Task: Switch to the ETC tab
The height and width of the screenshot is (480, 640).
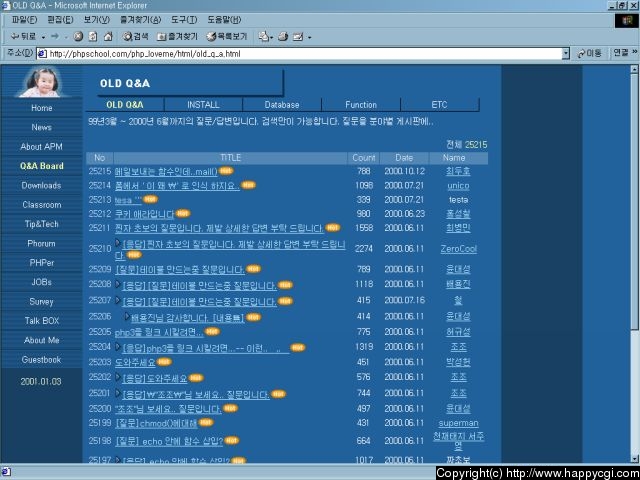Action: point(440,105)
